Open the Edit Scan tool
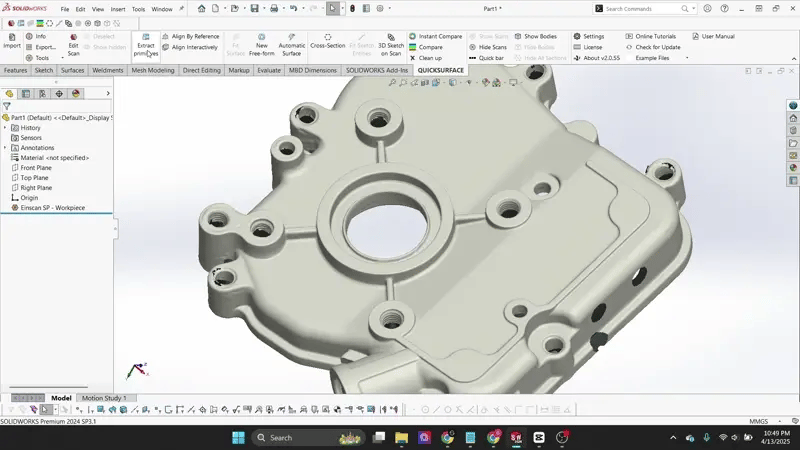 coord(73,44)
